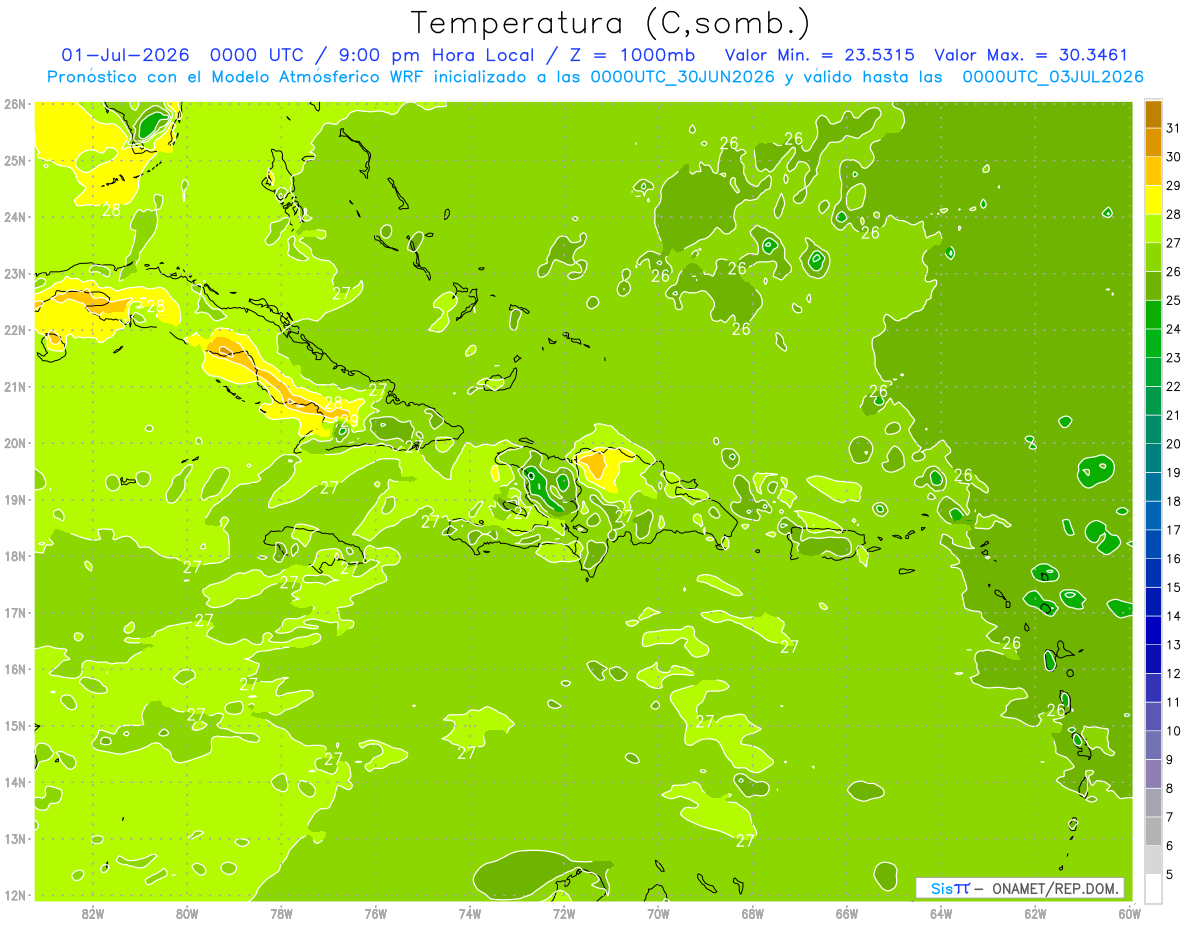This screenshot has width=1200, height=927.
Task: Click the map title "Temperatura (C,somb.)"
Action: [x=611, y=22]
